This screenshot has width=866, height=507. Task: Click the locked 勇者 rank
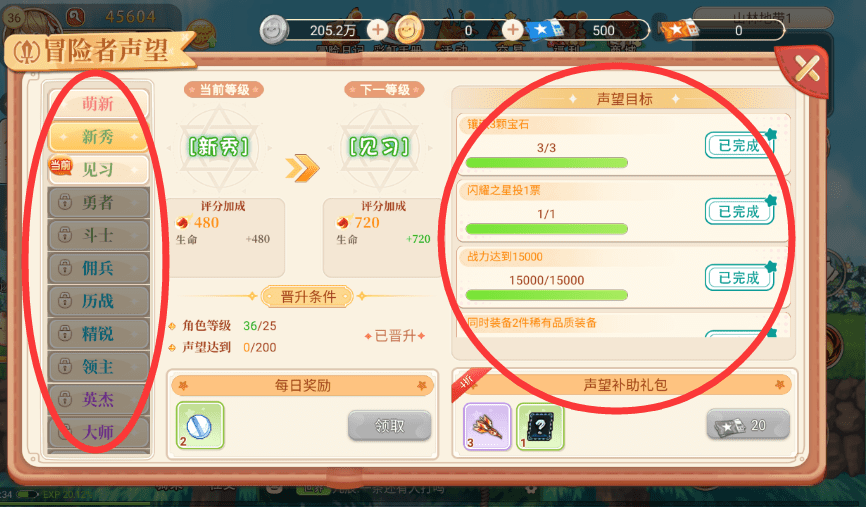pyautogui.click(x=98, y=203)
